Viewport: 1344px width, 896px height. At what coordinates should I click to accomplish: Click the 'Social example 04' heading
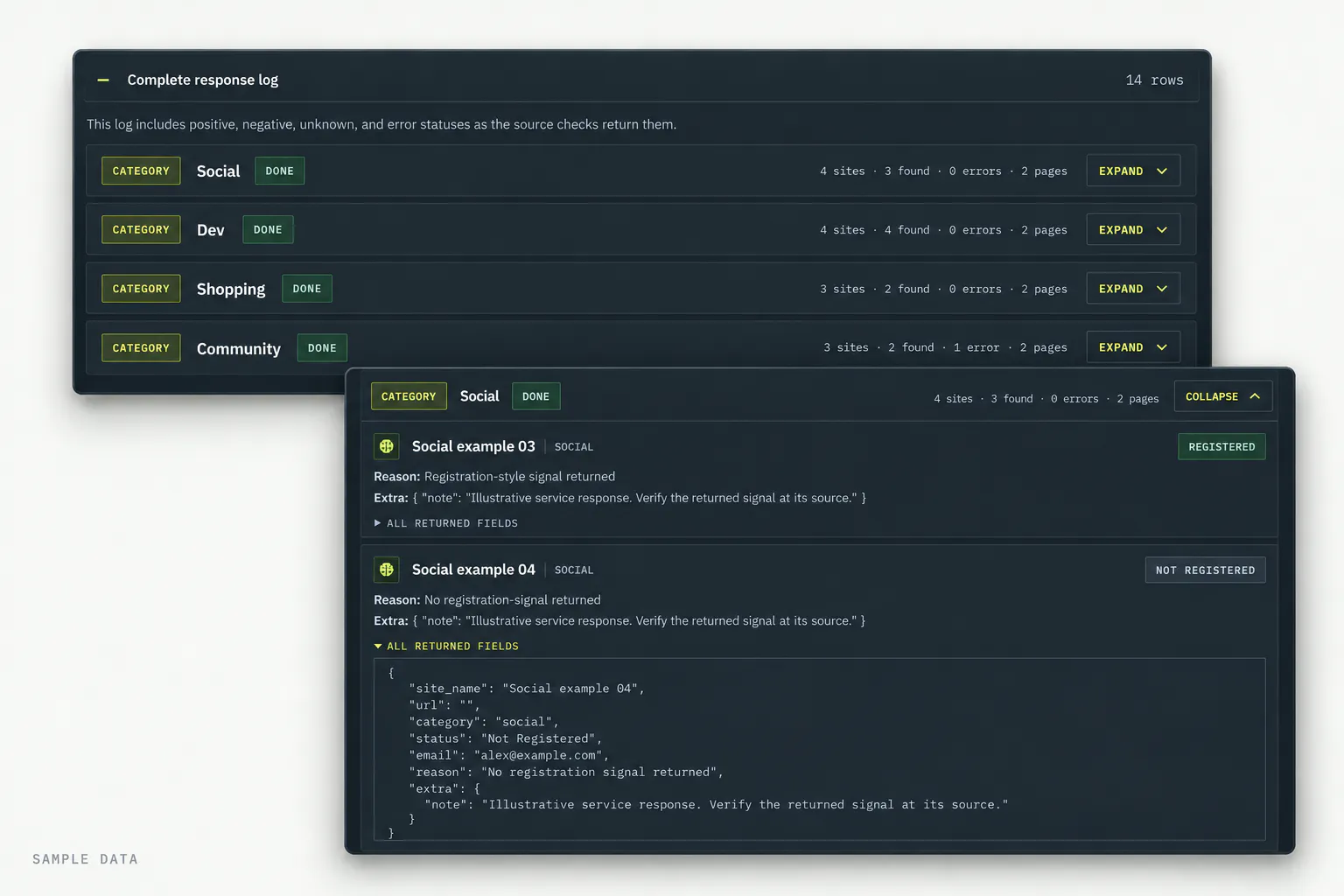[473, 570]
